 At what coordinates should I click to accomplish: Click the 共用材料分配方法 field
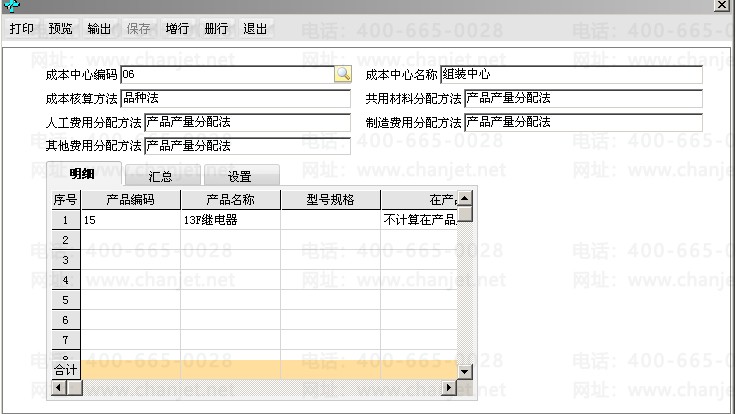click(x=583, y=99)
